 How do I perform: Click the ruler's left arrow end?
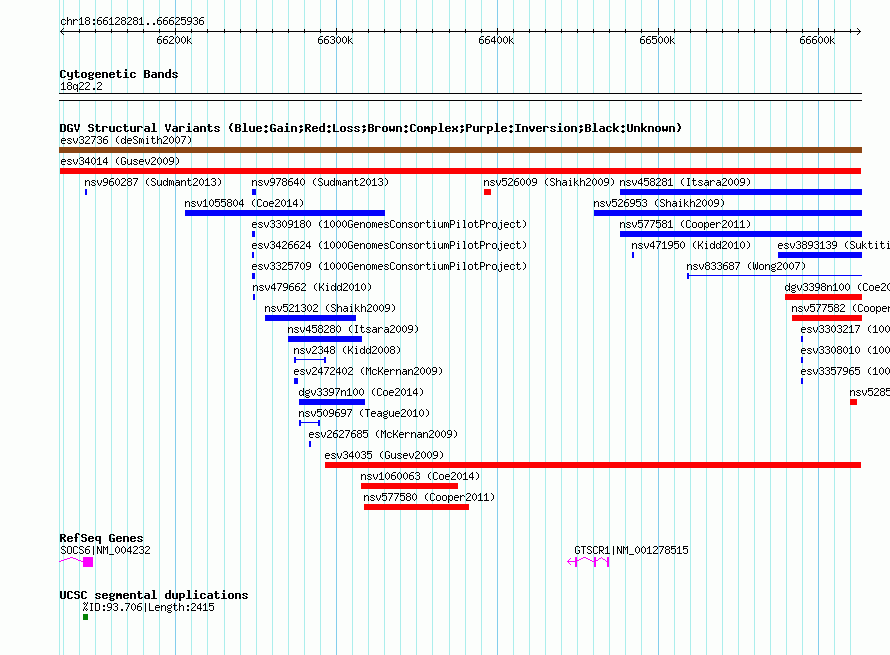point(62,31)
